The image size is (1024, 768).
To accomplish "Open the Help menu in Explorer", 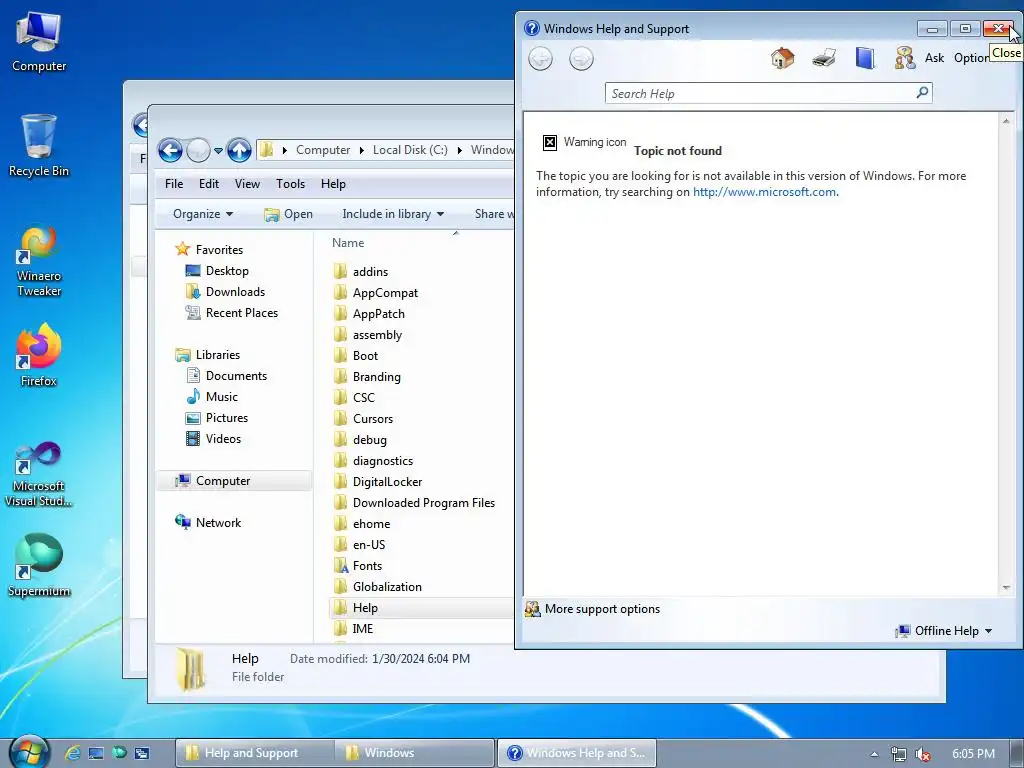I will pyautogui.click(x=333, y=184).
